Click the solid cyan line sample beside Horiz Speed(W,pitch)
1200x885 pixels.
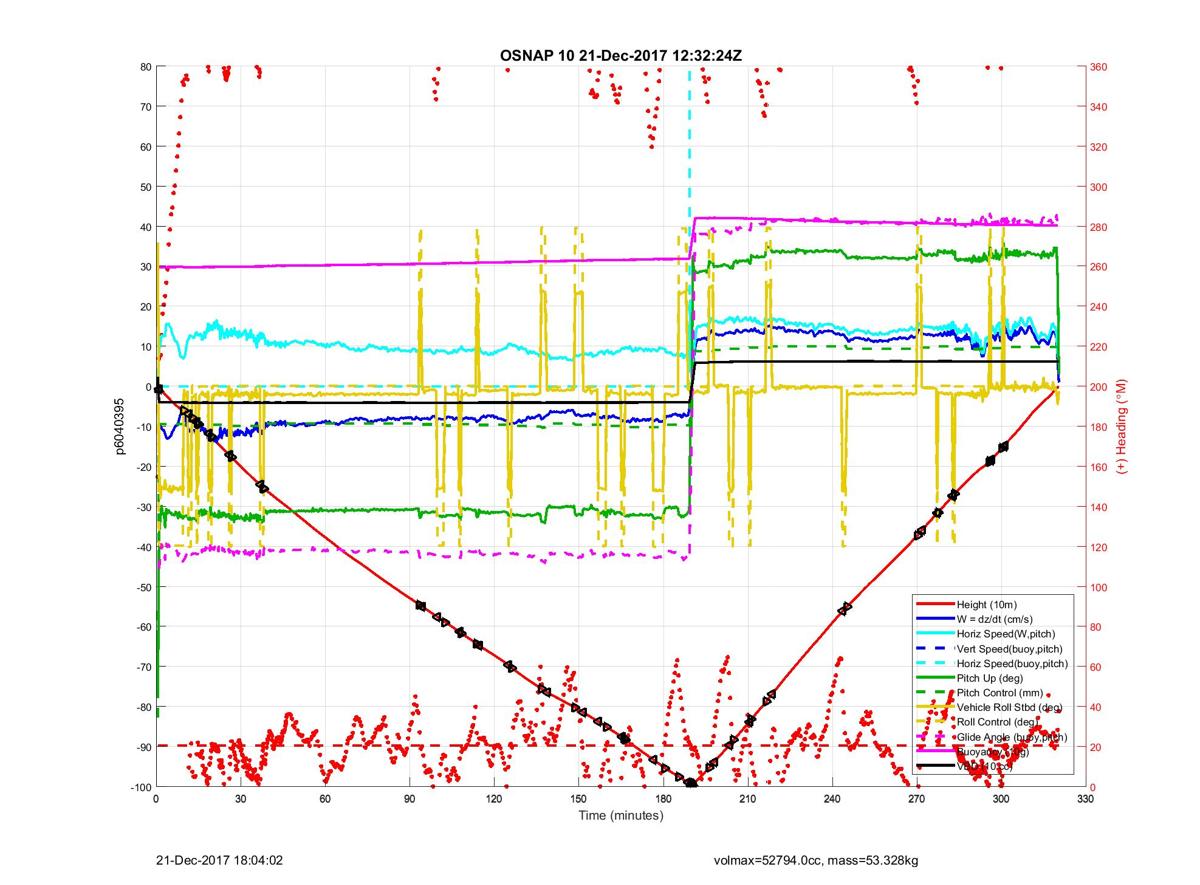pyautogui.click(x=934, y=634)
